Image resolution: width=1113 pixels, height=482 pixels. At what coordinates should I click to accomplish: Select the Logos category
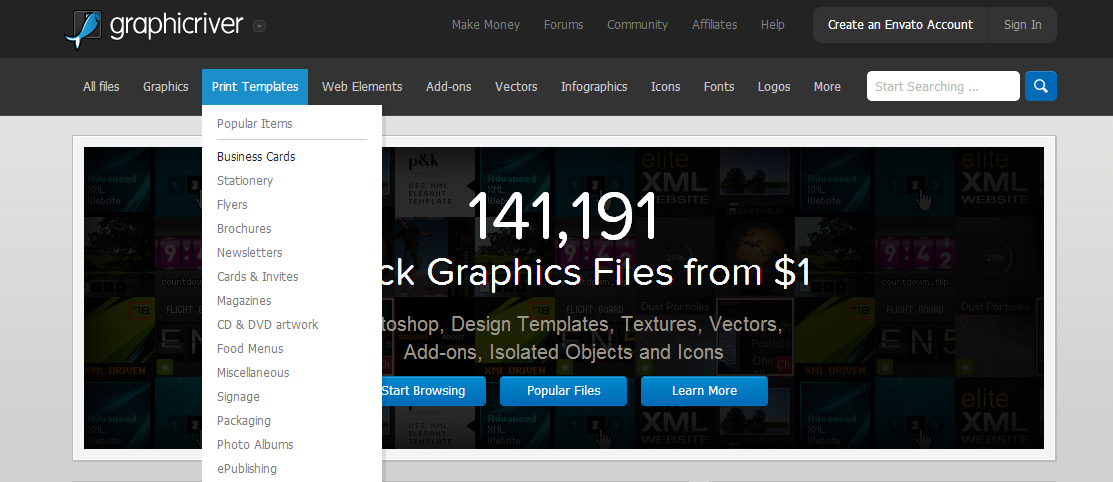pos(774,87)
